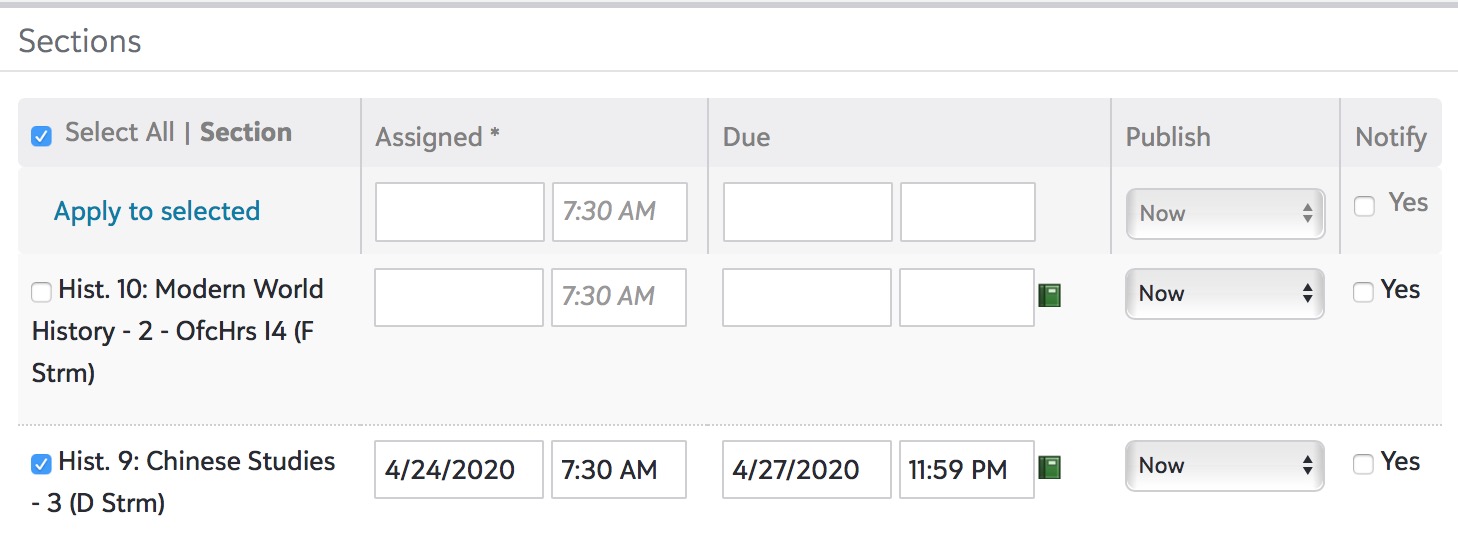Click the green book icon for Chinese Studies

pos(1049,467)
